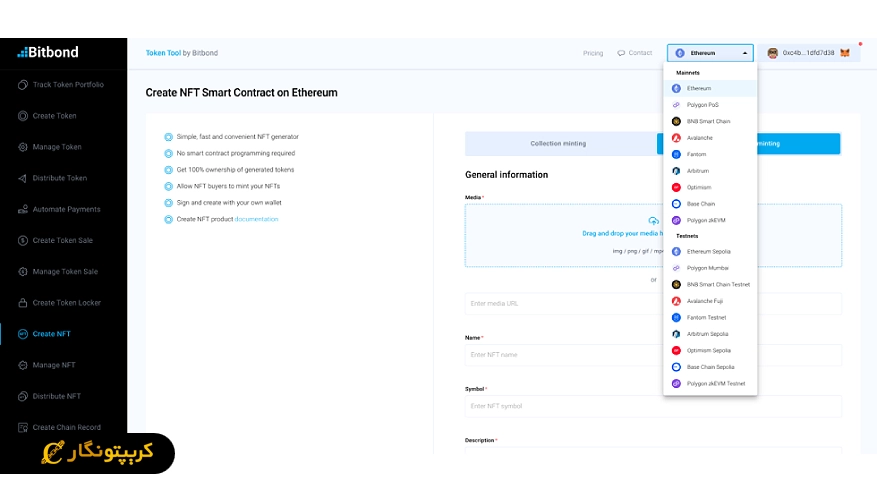The width and height of the screenshot is (877, 493).
Task: Choose the Optimism network icon
Action: (677, 187)
